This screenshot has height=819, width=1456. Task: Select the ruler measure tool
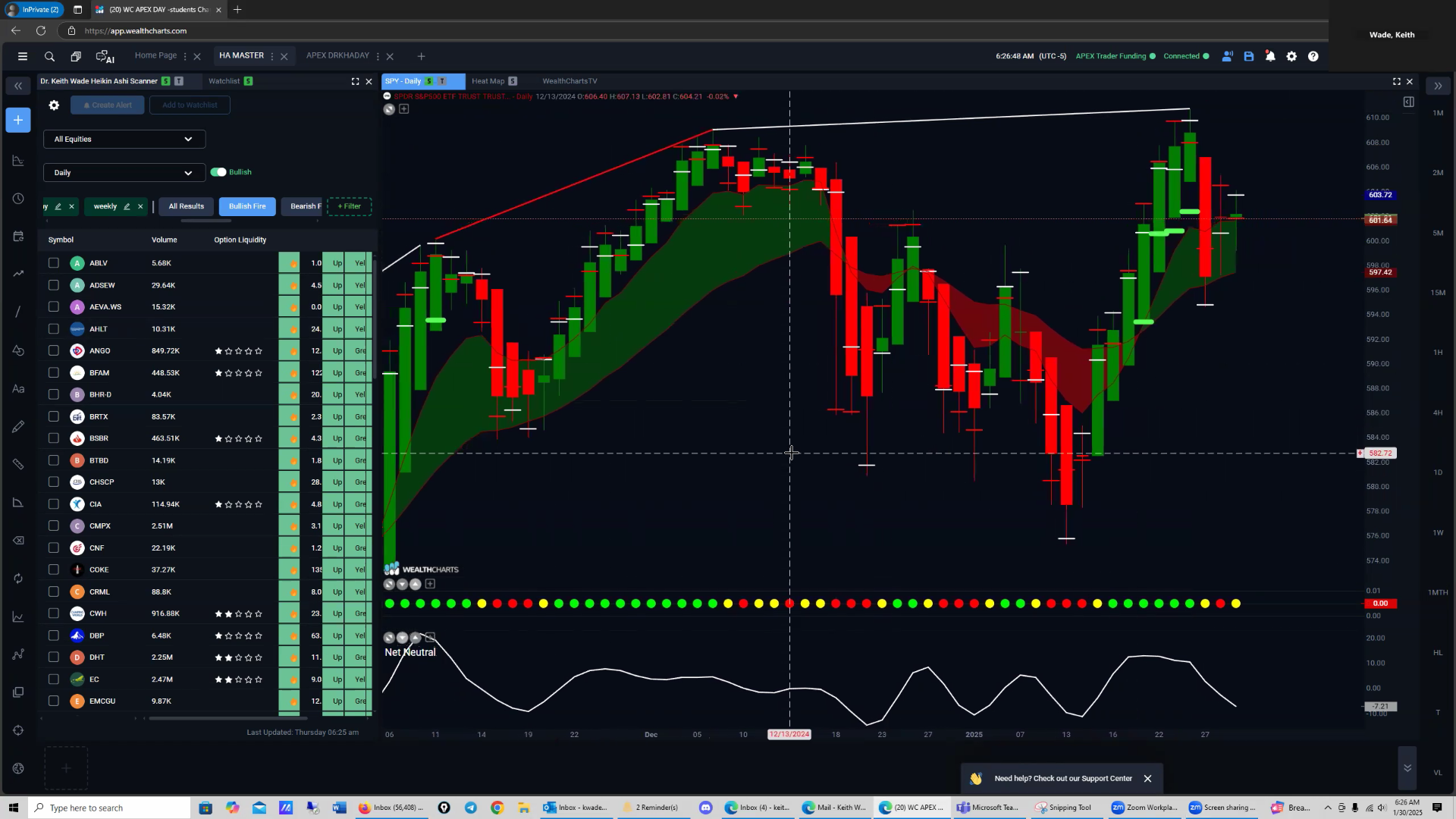click(18, 464)
